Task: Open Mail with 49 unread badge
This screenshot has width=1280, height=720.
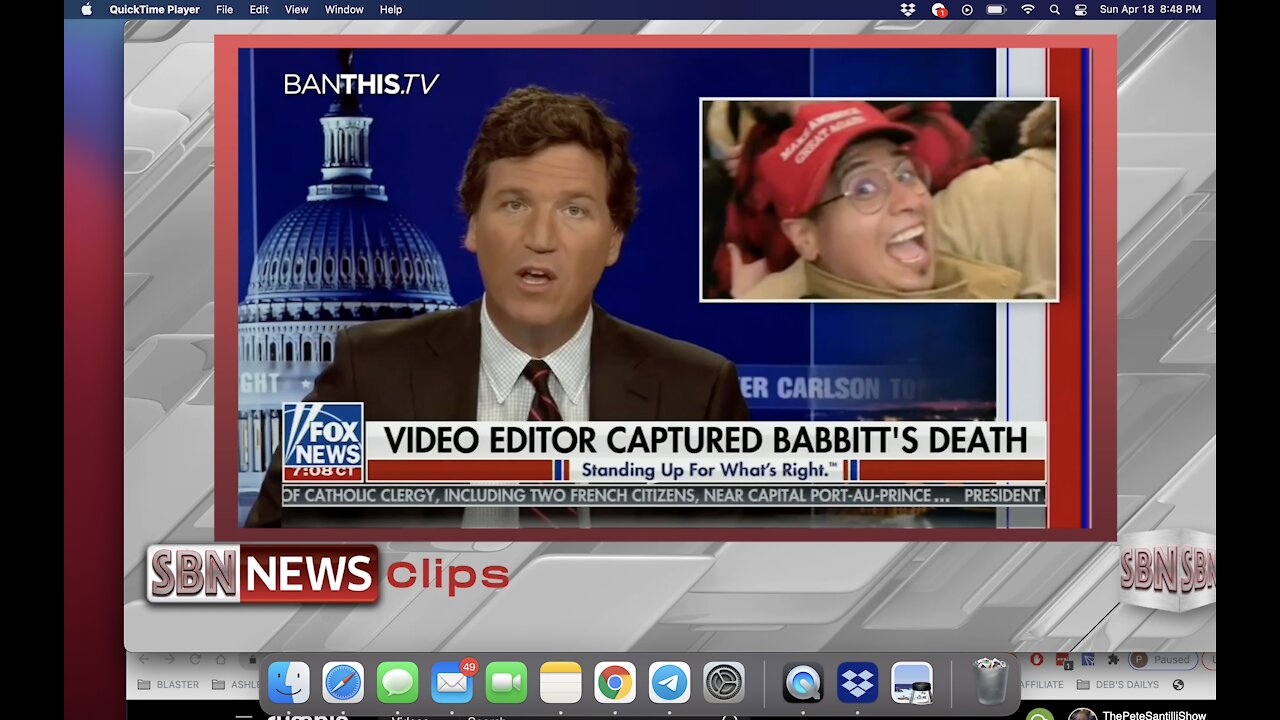Action: (x=452, y=683)
